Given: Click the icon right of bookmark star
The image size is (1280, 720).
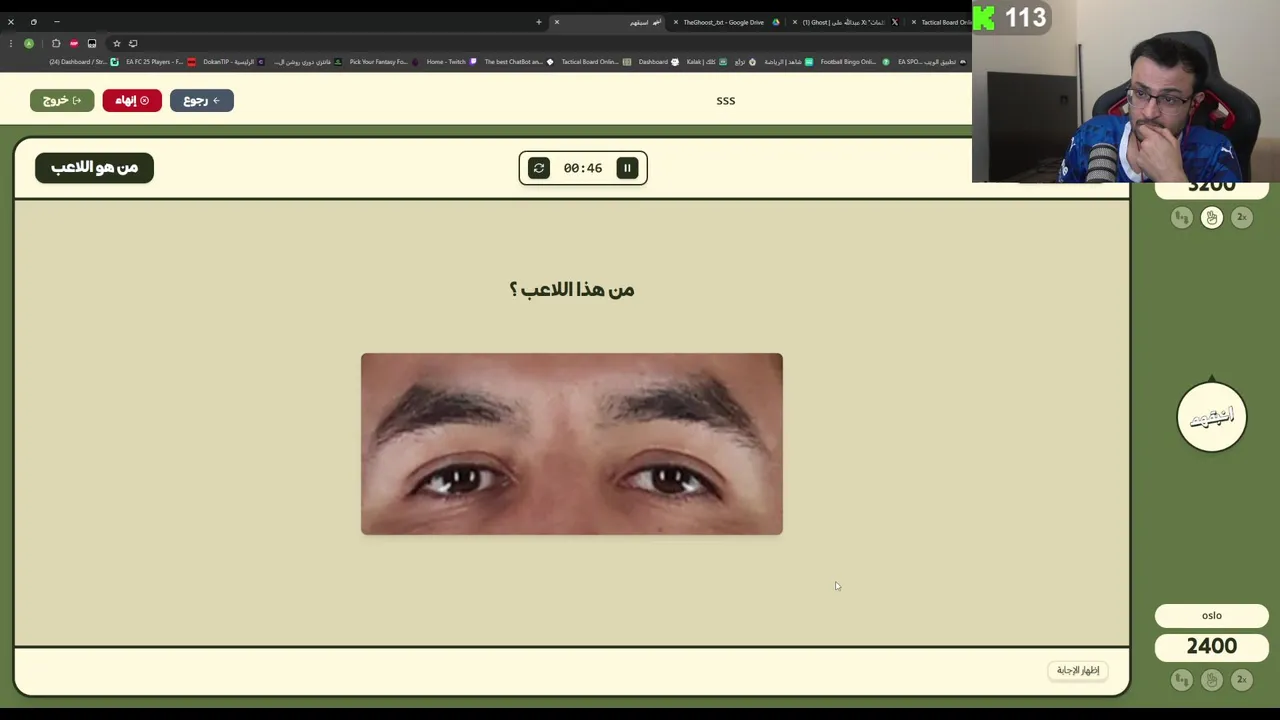Looking at the screenshot, I should tap(133, 44).
